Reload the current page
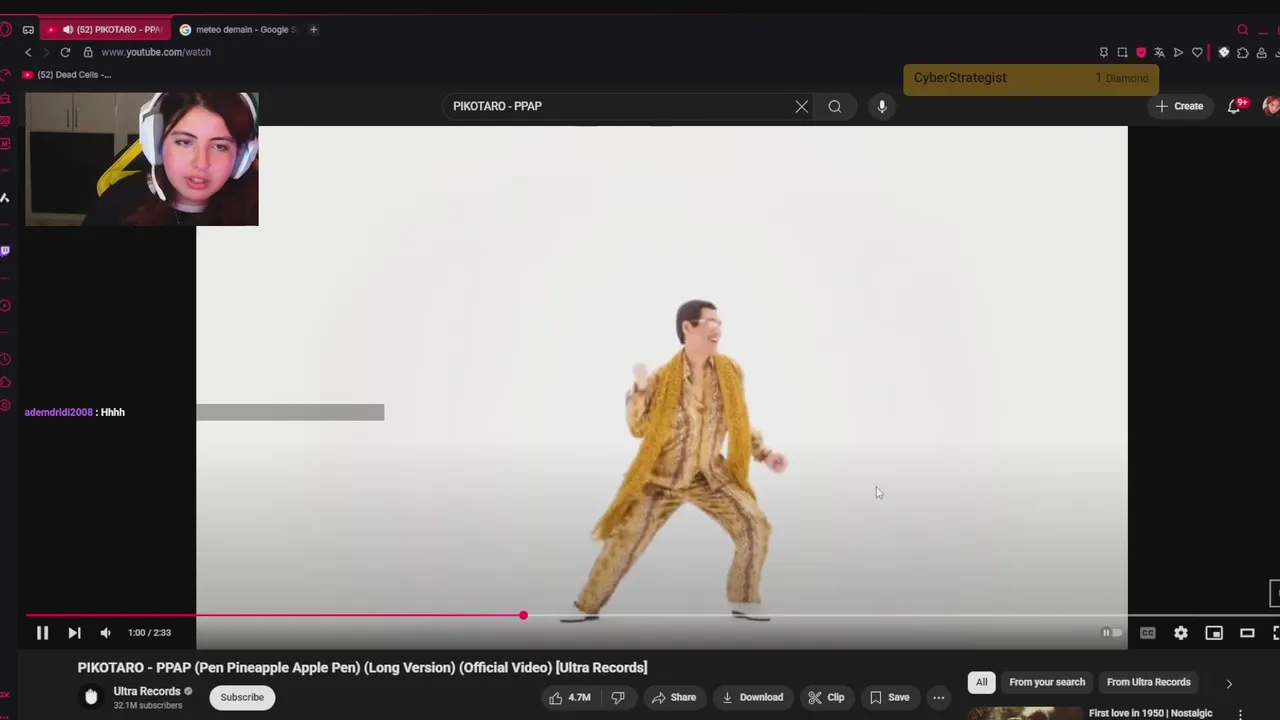Screen dimensions: 1280x720 tap(65, 52)
